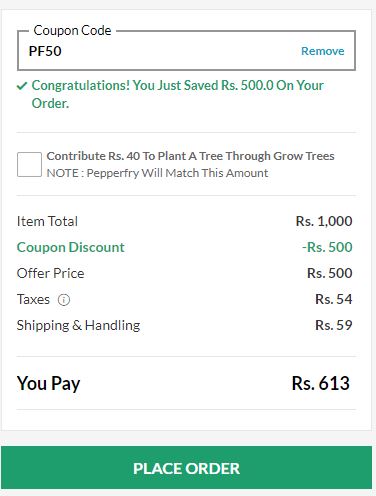376x496 pixels.
Task: Click the Coupon Discount label
Action: (71, 247)
